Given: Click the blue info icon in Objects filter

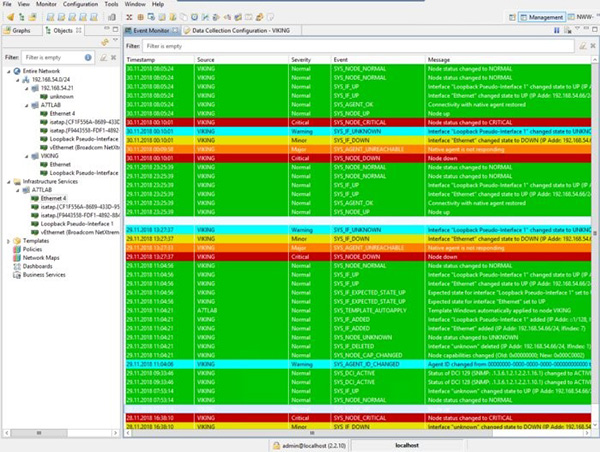Looking at the screenshot, I should [88, 57].
